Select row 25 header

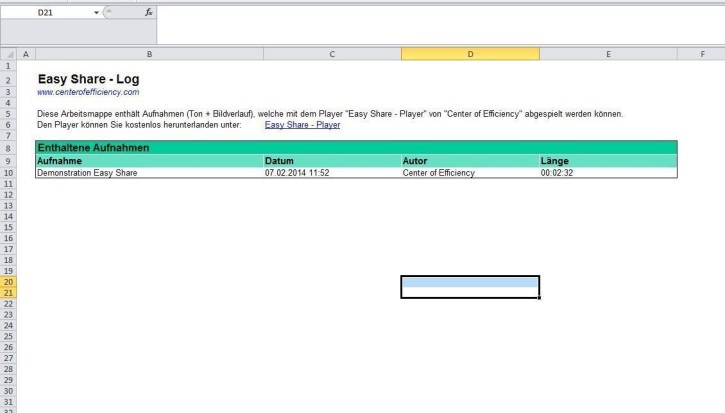pos(8,336)
